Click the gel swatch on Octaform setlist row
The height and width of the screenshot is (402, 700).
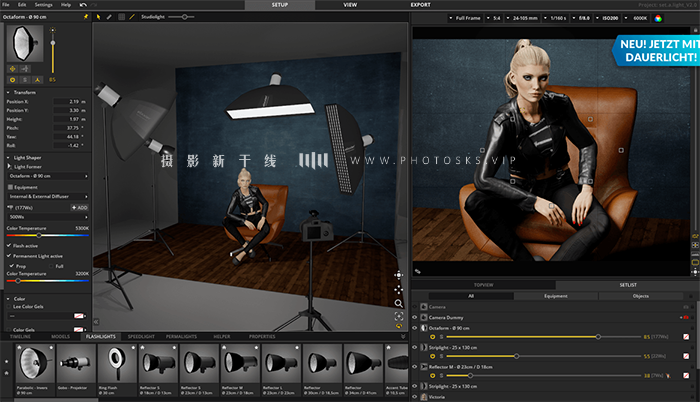(686, 337)
